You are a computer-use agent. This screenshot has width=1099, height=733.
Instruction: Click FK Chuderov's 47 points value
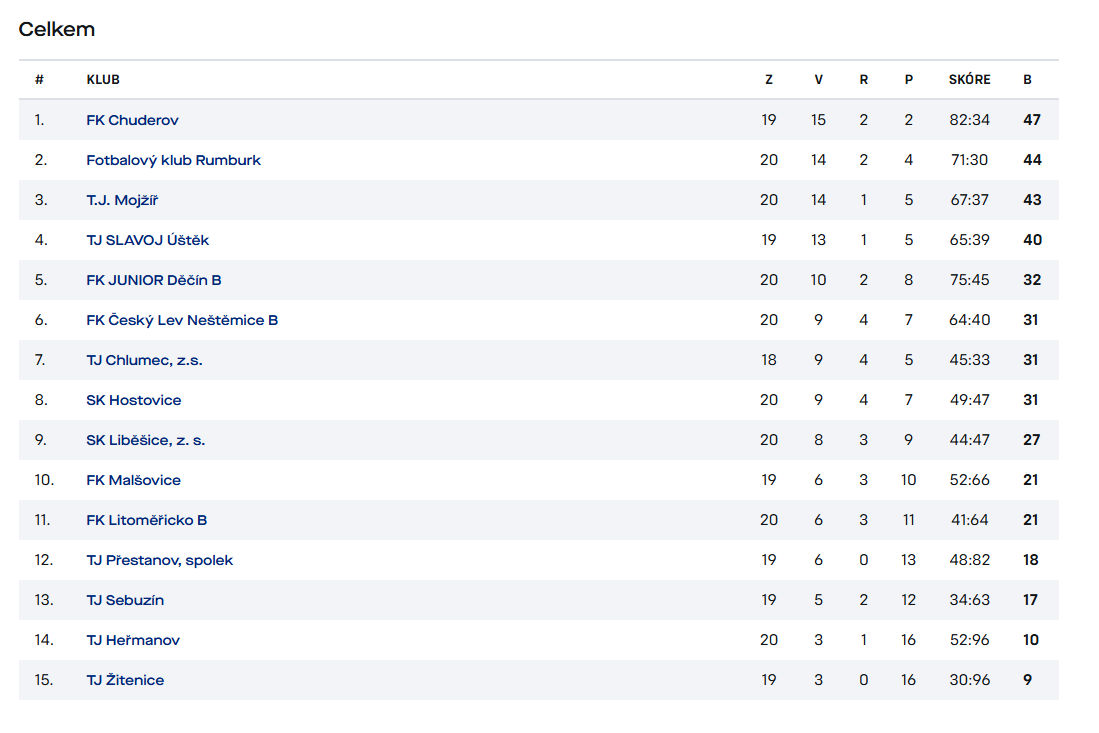[x=1032, y=120]
